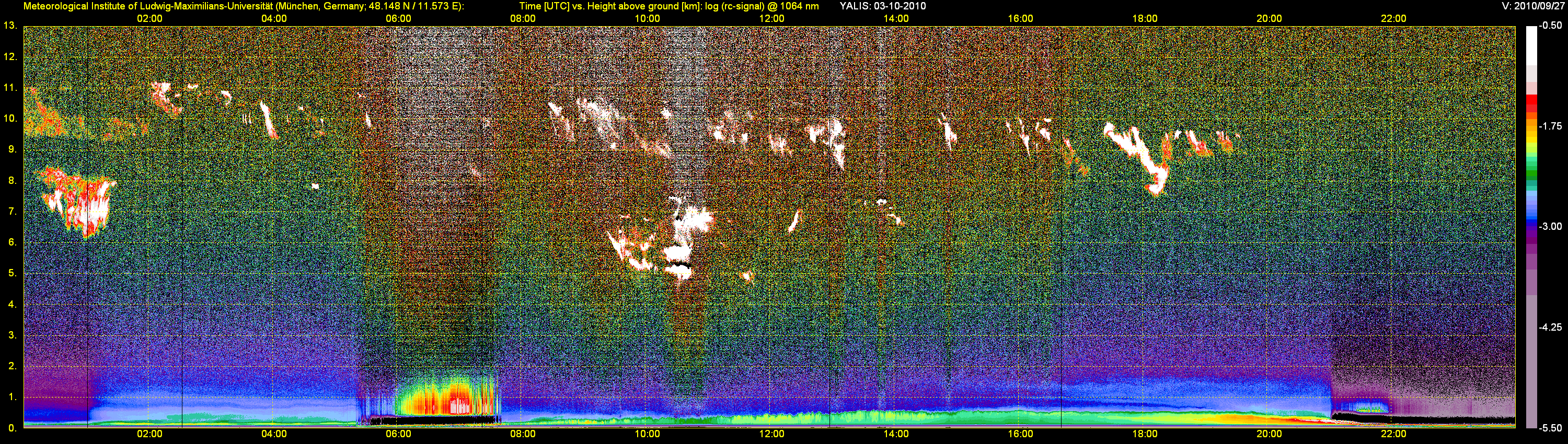The image size is (1568, 444).
Task: Click the 12. km height axis label
Action: click(10, 57)
